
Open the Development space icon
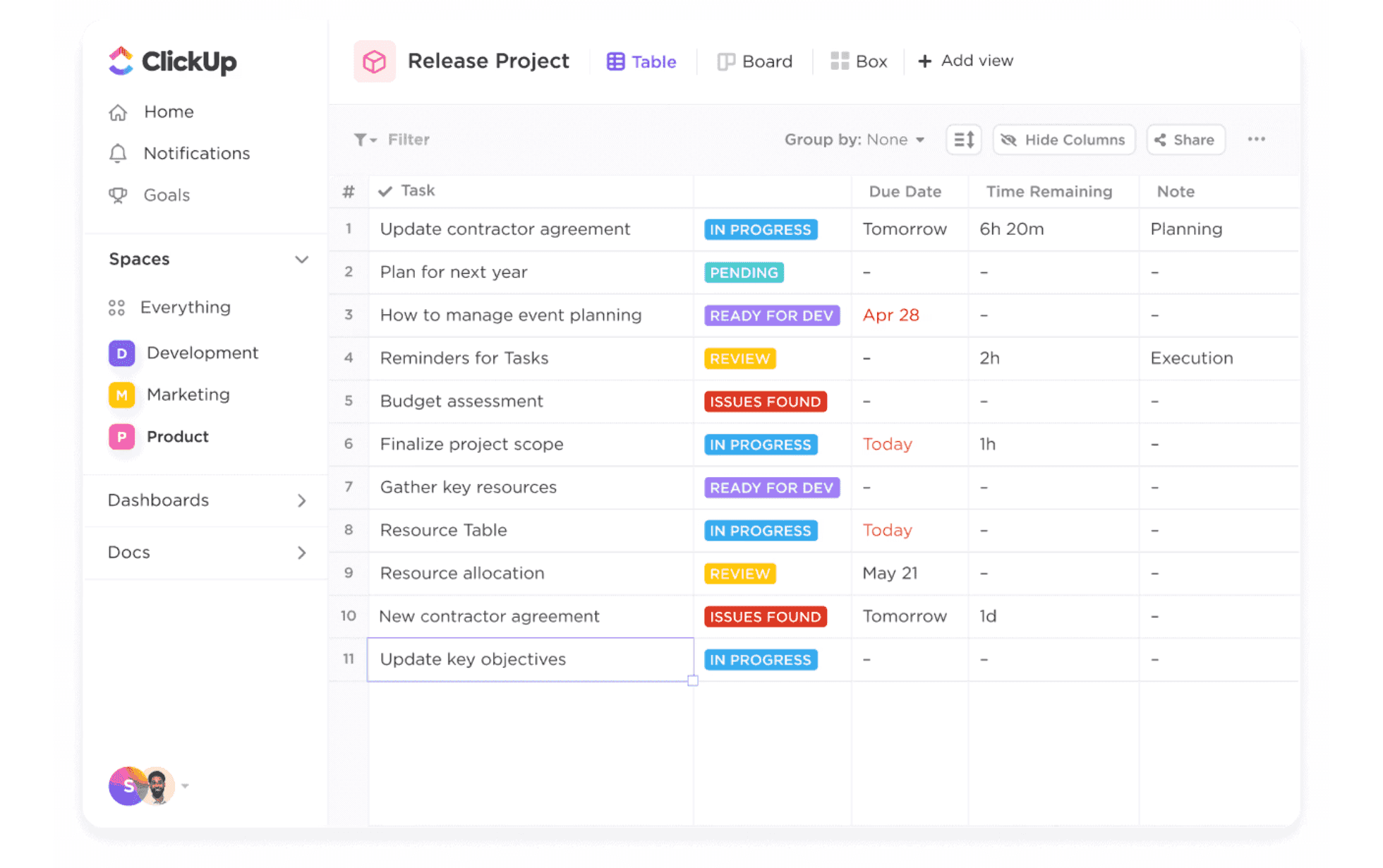pos(121,353)
